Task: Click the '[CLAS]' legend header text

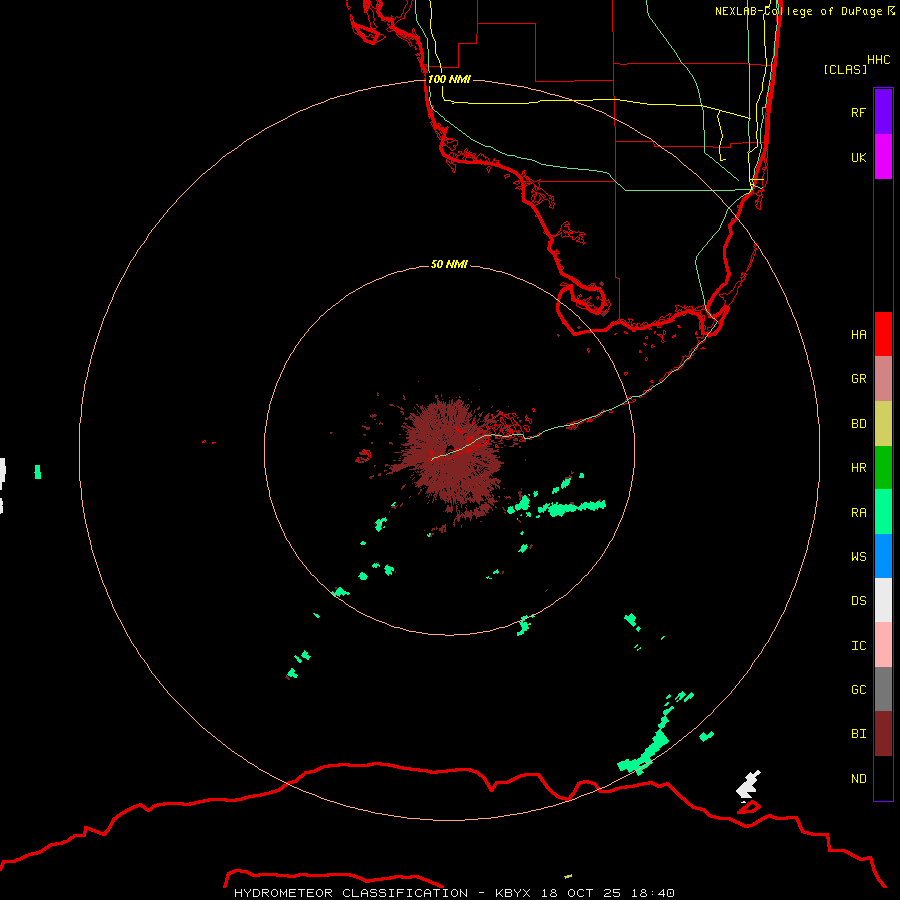Action: [845, 69]
